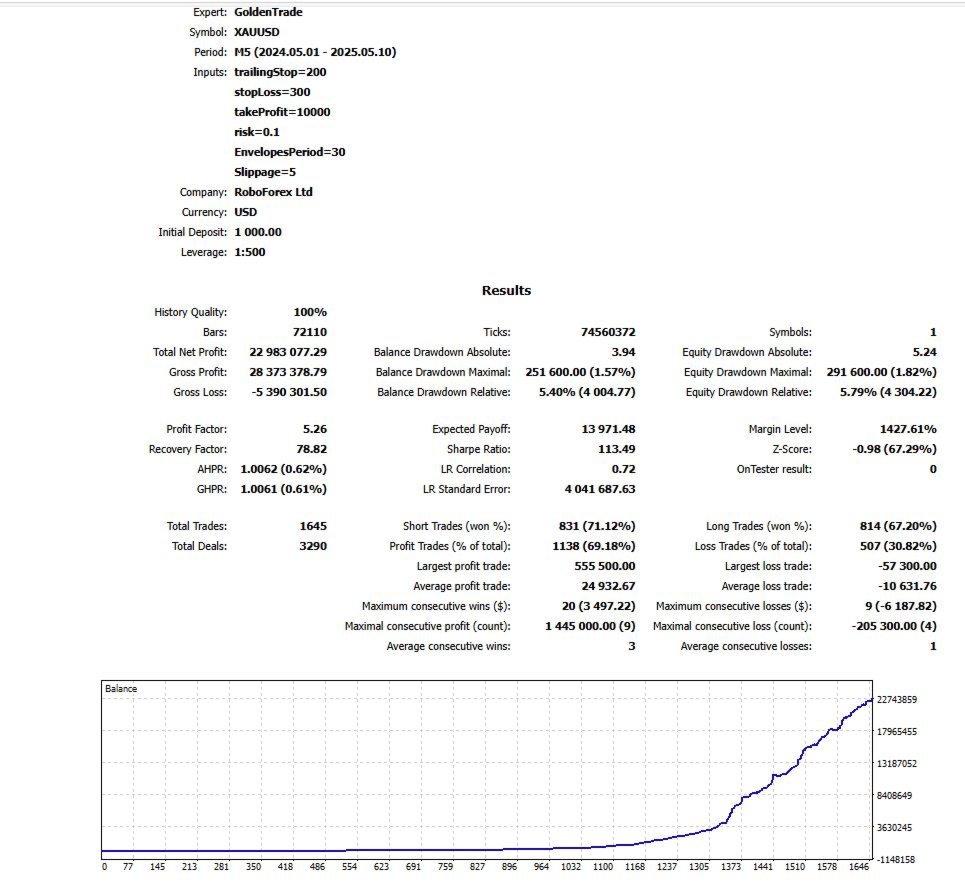Click the Balance label on the chart
Viewport: 965px width, 893px height.
pos(121,689)
